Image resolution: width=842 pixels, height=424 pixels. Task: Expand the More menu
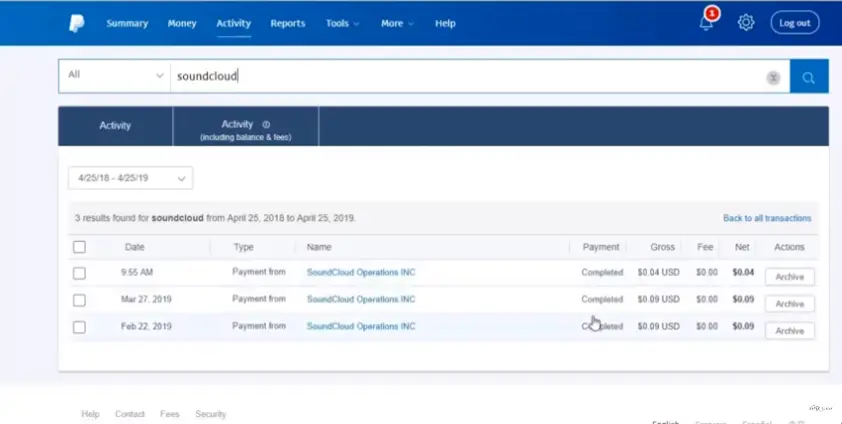pos(397,24)
